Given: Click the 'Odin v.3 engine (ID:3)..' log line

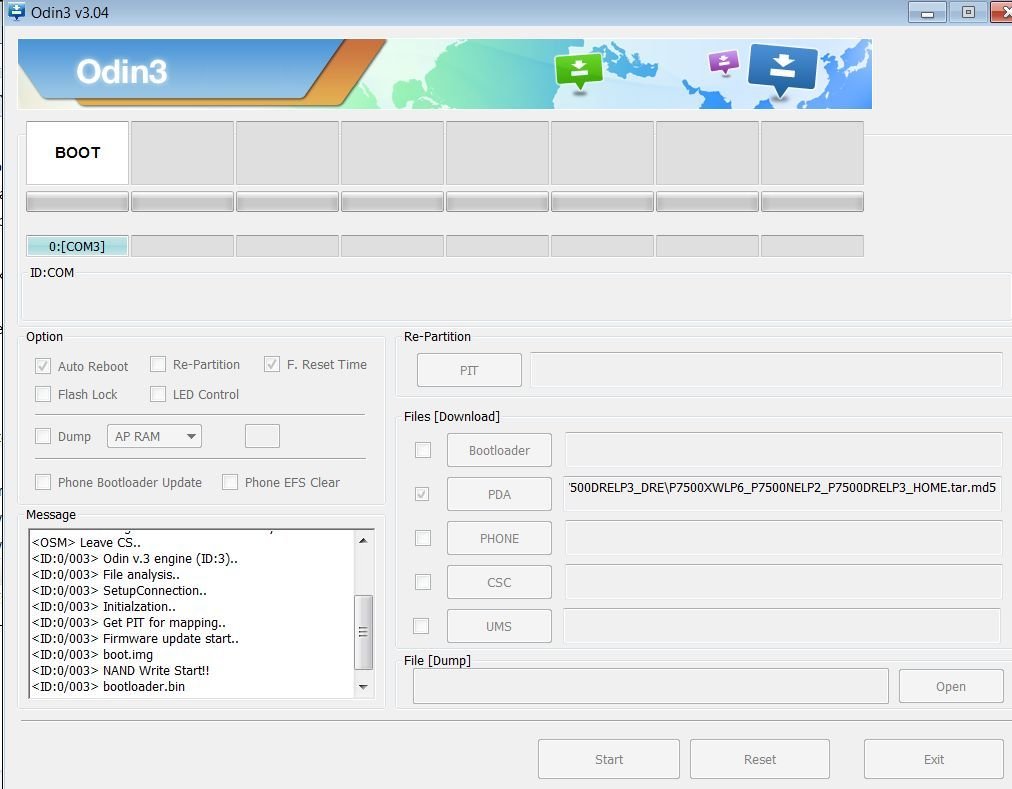Looking at the screenshot, I should [135, 558].
